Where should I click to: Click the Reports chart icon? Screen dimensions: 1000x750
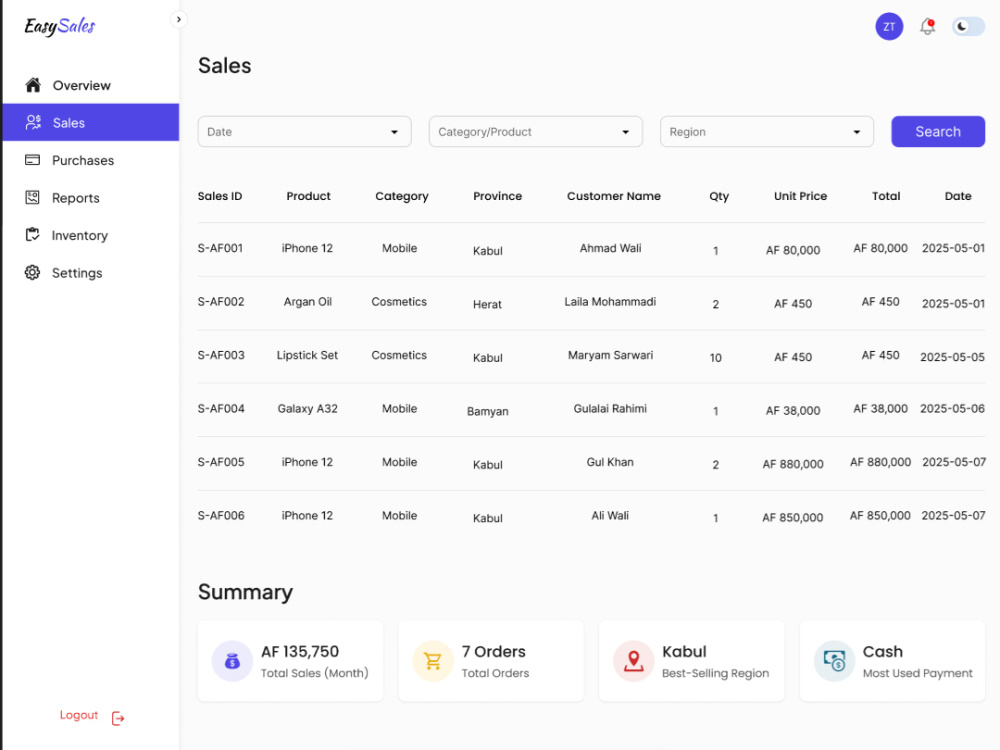33,198
